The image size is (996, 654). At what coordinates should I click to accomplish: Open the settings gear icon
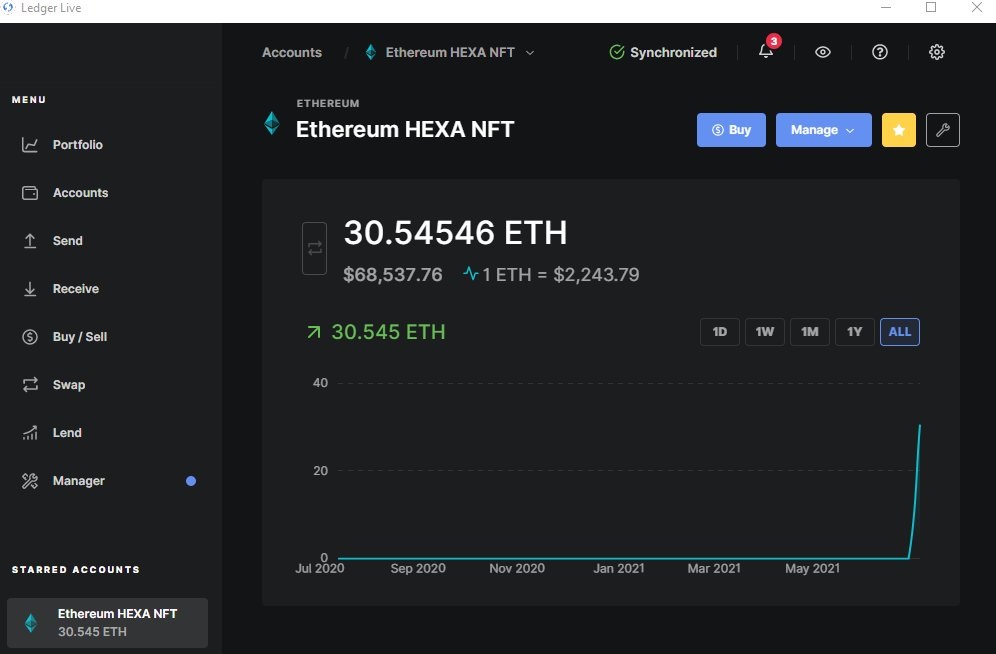pyautogui.click(x=937, y=52)
